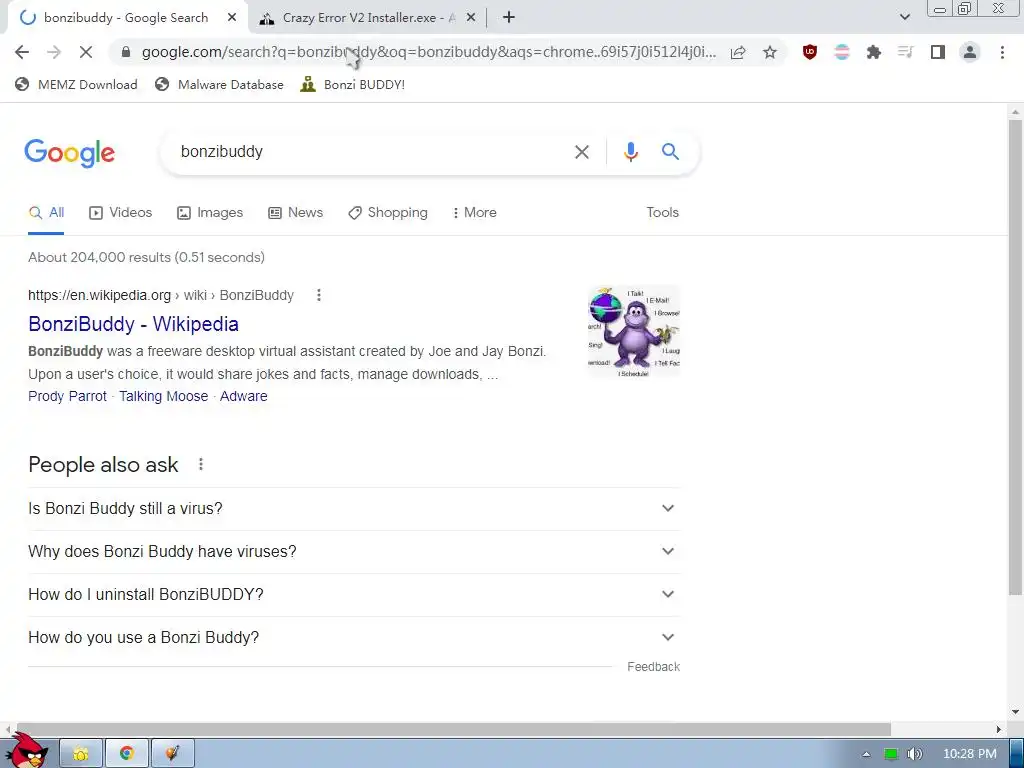Click the uBlock Origin extension icon
The width and height of the screenshot is (1024, 768).
pyautogui.click(x=809, y=52)
